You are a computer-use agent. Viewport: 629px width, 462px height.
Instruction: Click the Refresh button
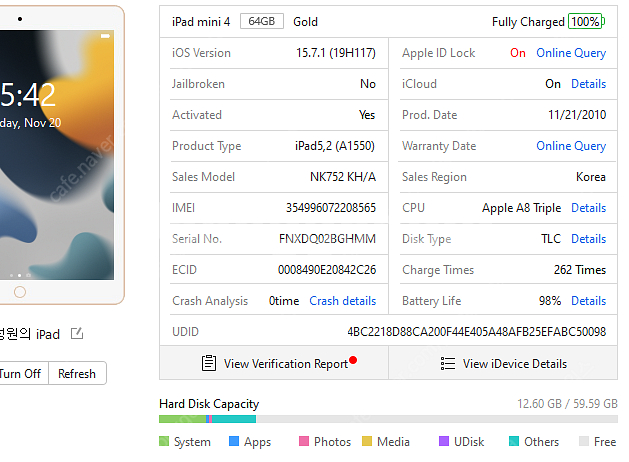[x=77, y=374]
